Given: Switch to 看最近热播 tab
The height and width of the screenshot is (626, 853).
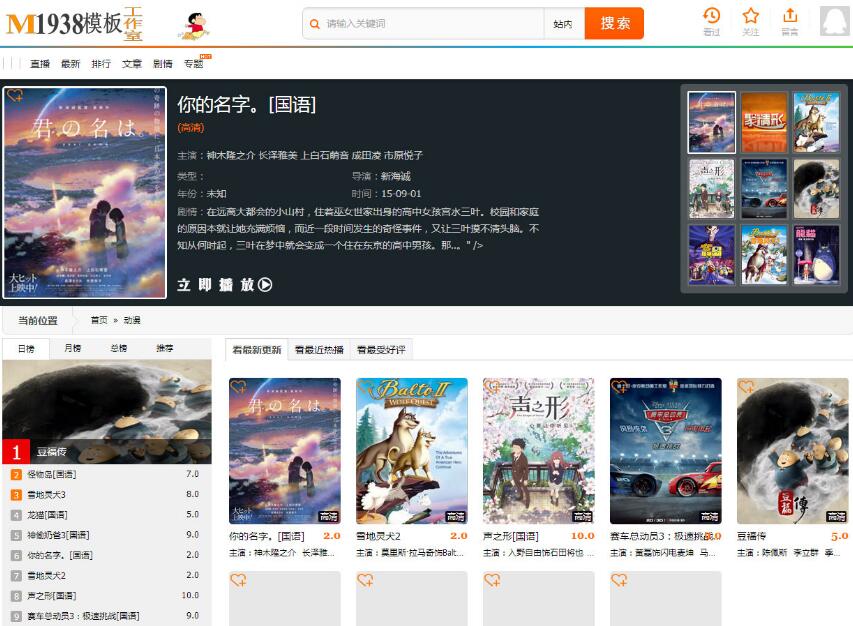Looking at the screenshot, I should pos(318,350).
